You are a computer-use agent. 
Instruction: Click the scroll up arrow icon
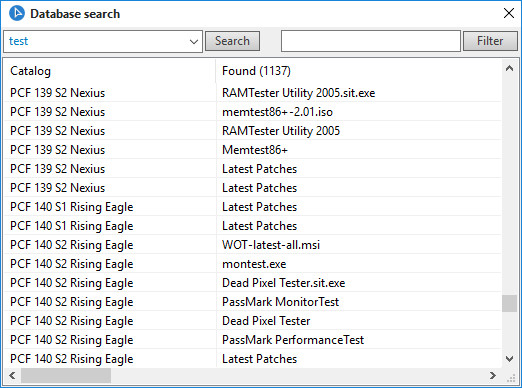509,68
